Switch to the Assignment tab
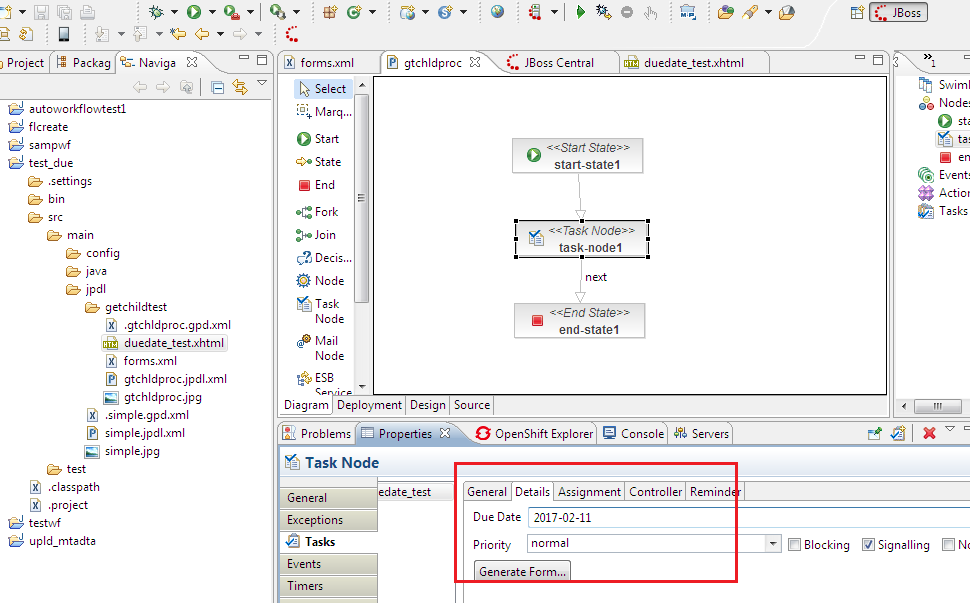 point(589,492)
